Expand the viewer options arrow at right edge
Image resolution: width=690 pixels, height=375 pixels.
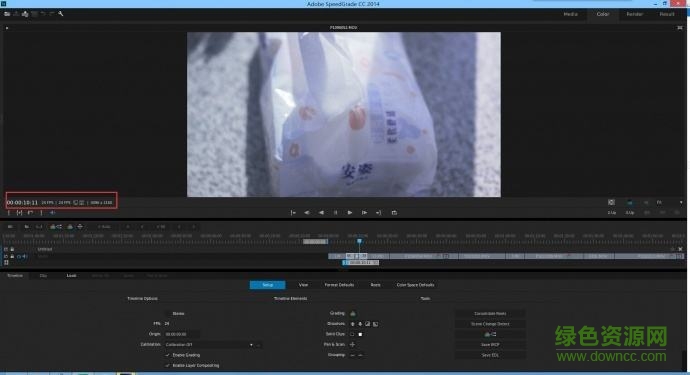pyautogui.click(x=681, y=202)
